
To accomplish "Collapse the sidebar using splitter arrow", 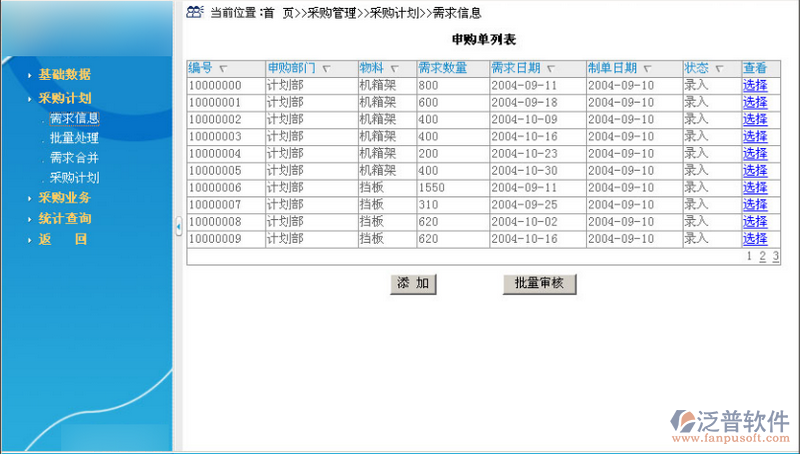I will coord(179,227).
